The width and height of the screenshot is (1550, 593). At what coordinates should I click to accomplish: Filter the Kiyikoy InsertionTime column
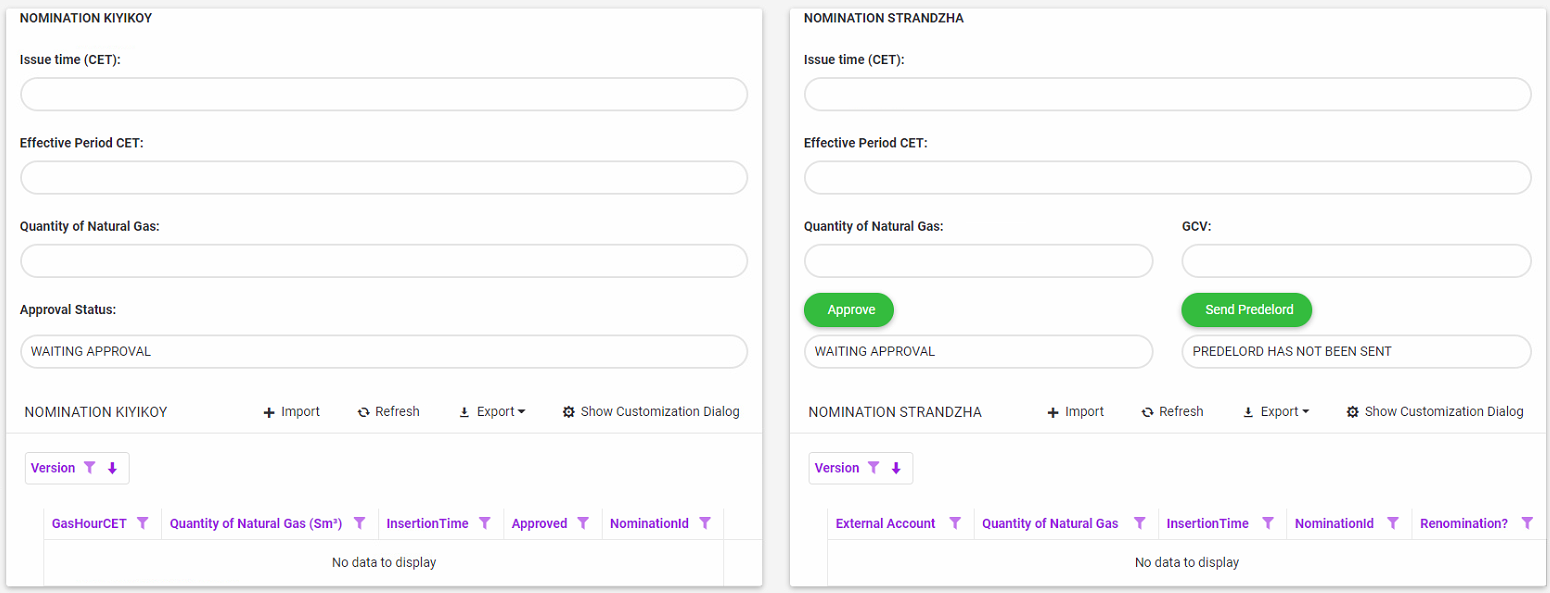485,523
